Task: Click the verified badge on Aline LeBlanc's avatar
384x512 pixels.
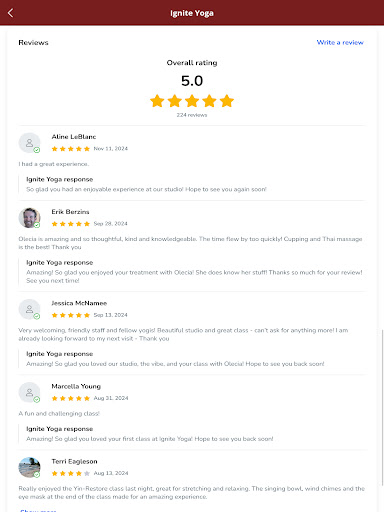Action: (x=37, y=150)
